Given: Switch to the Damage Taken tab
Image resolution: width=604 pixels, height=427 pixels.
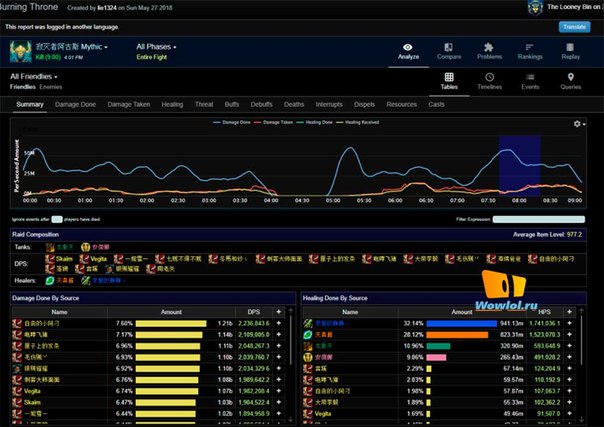Looking at the screenshot, I should coord(128,104).
